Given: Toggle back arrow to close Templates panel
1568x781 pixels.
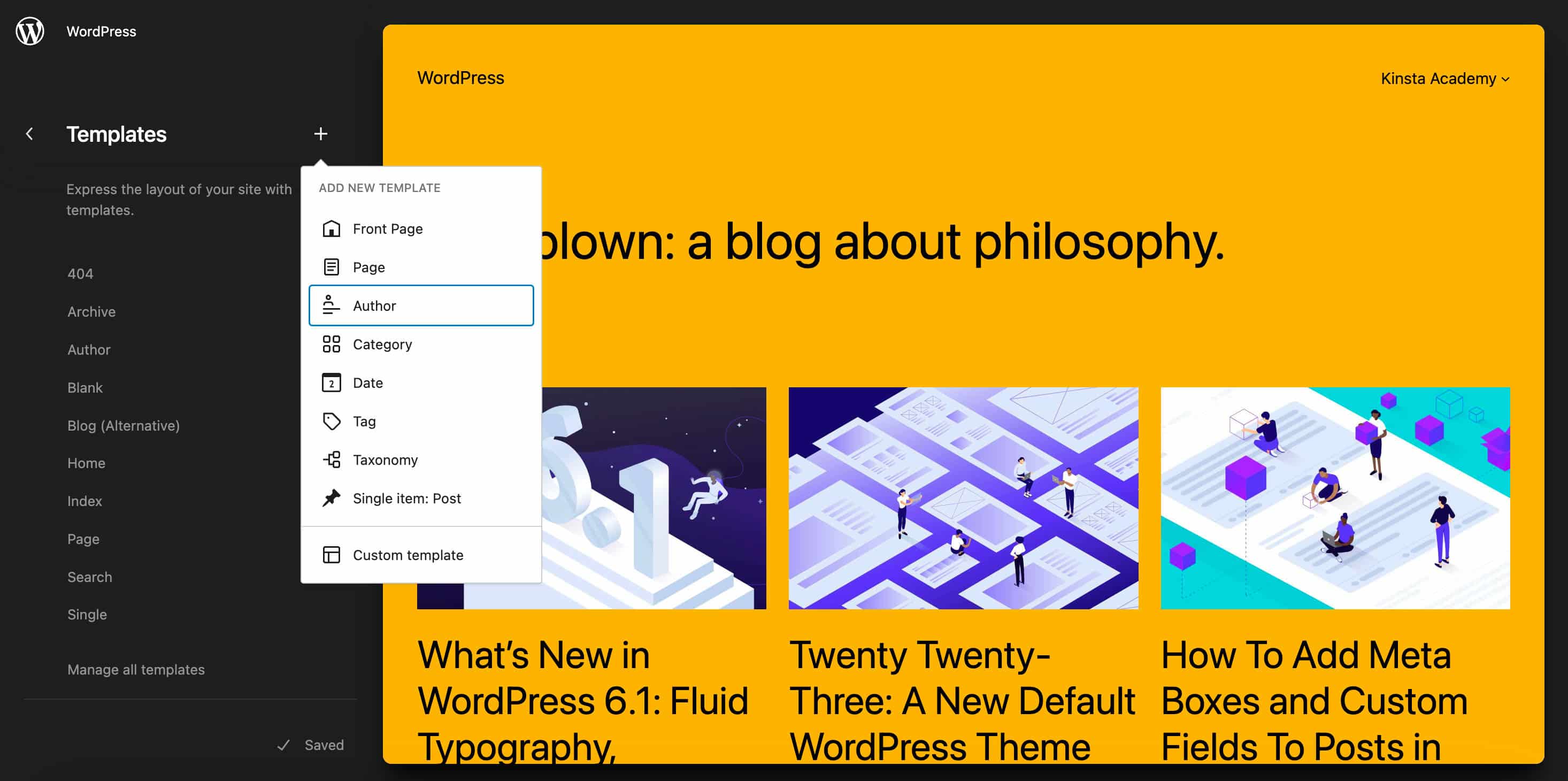Looking at the screenshot, I should click(29, 133).
